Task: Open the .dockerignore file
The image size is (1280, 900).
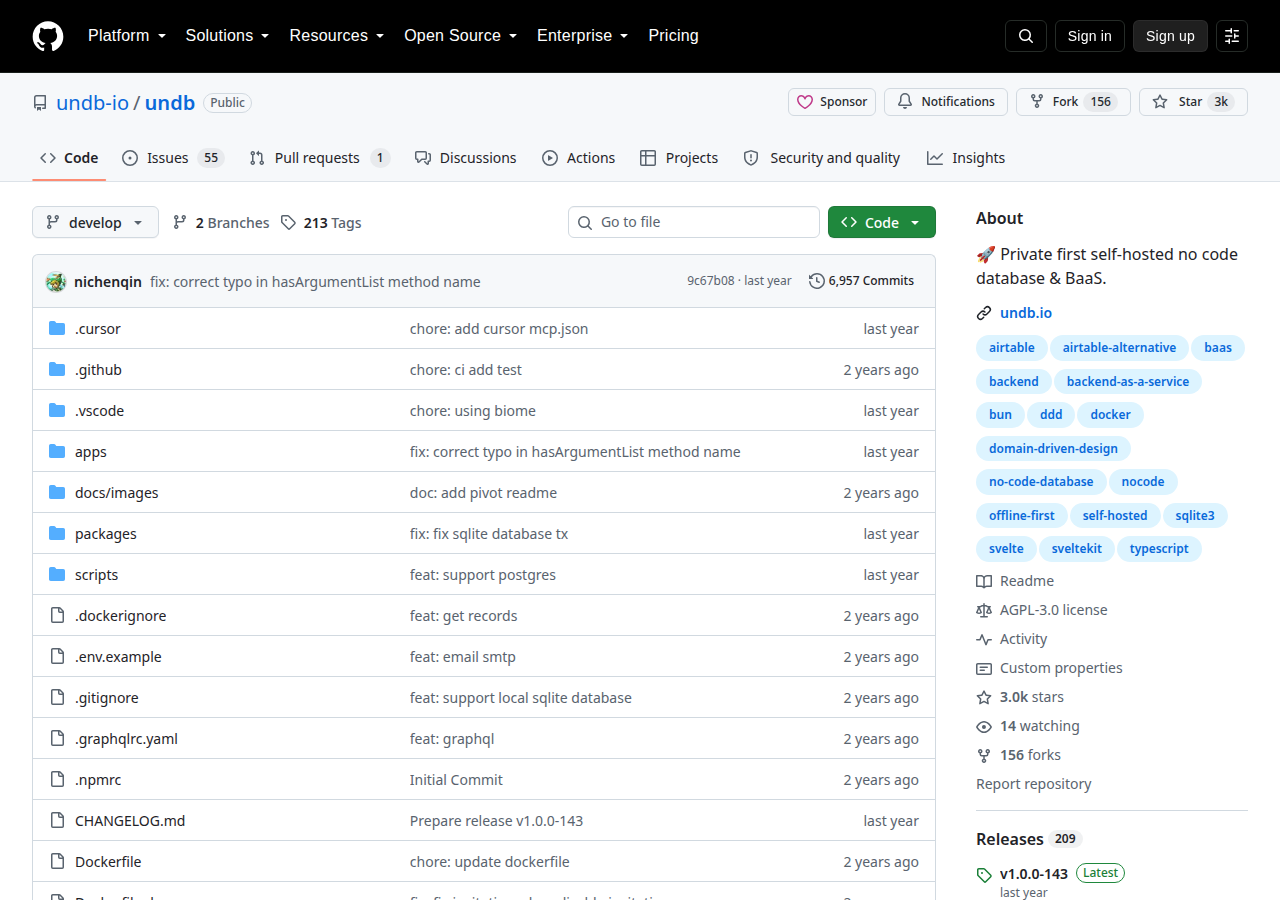Action: (x=121, y=616)
